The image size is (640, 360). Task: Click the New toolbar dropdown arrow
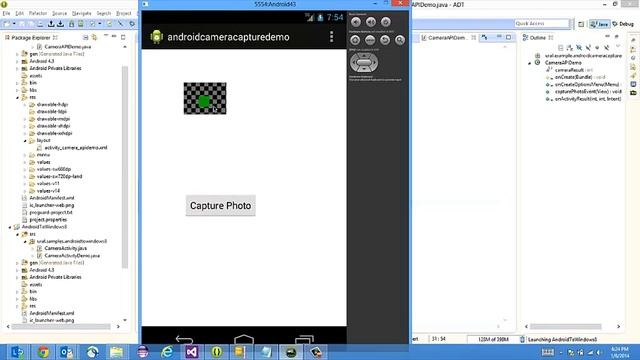pyautogui.click(x=14, y=24)
